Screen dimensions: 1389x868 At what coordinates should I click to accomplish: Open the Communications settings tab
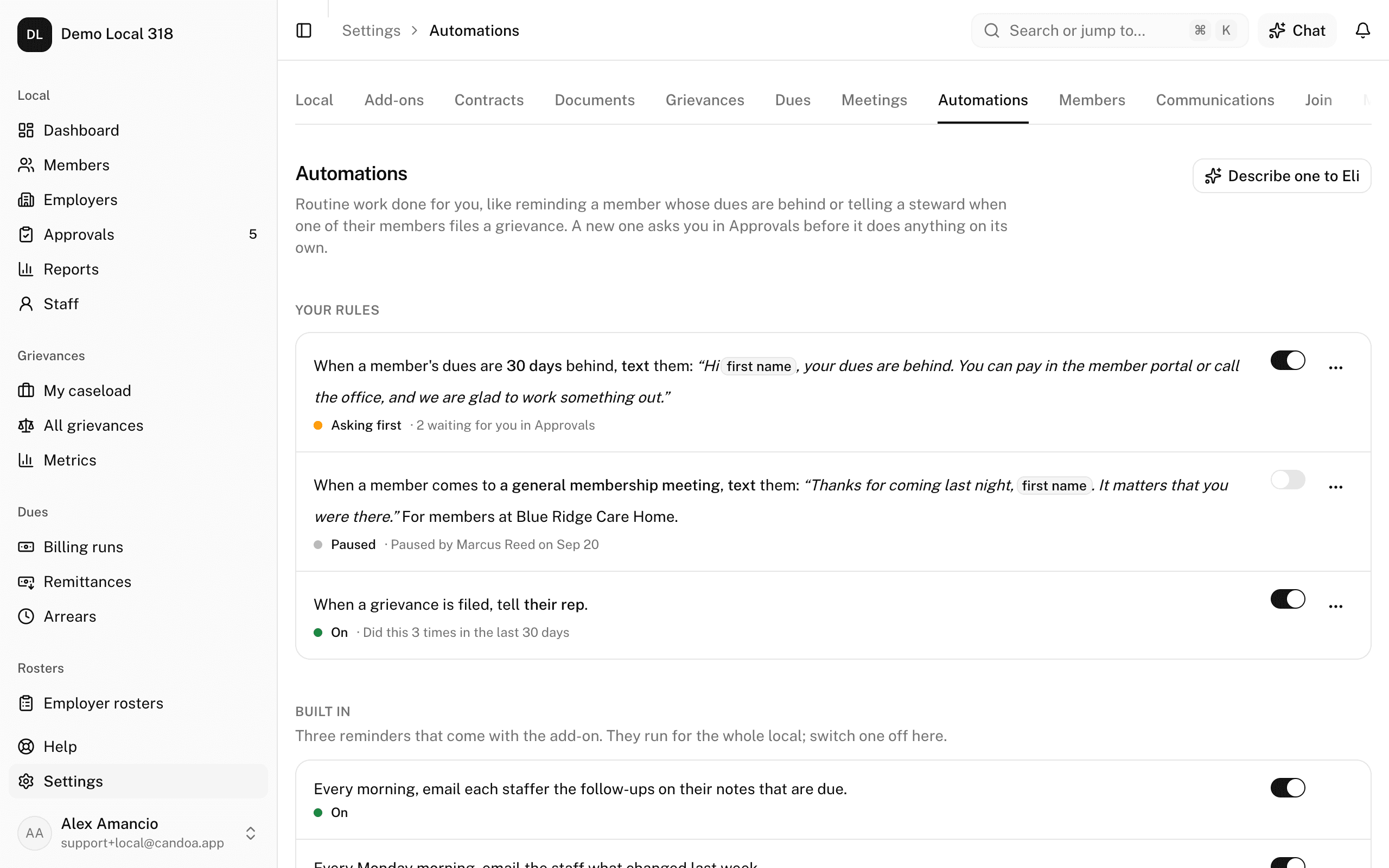coord(1214,100)
